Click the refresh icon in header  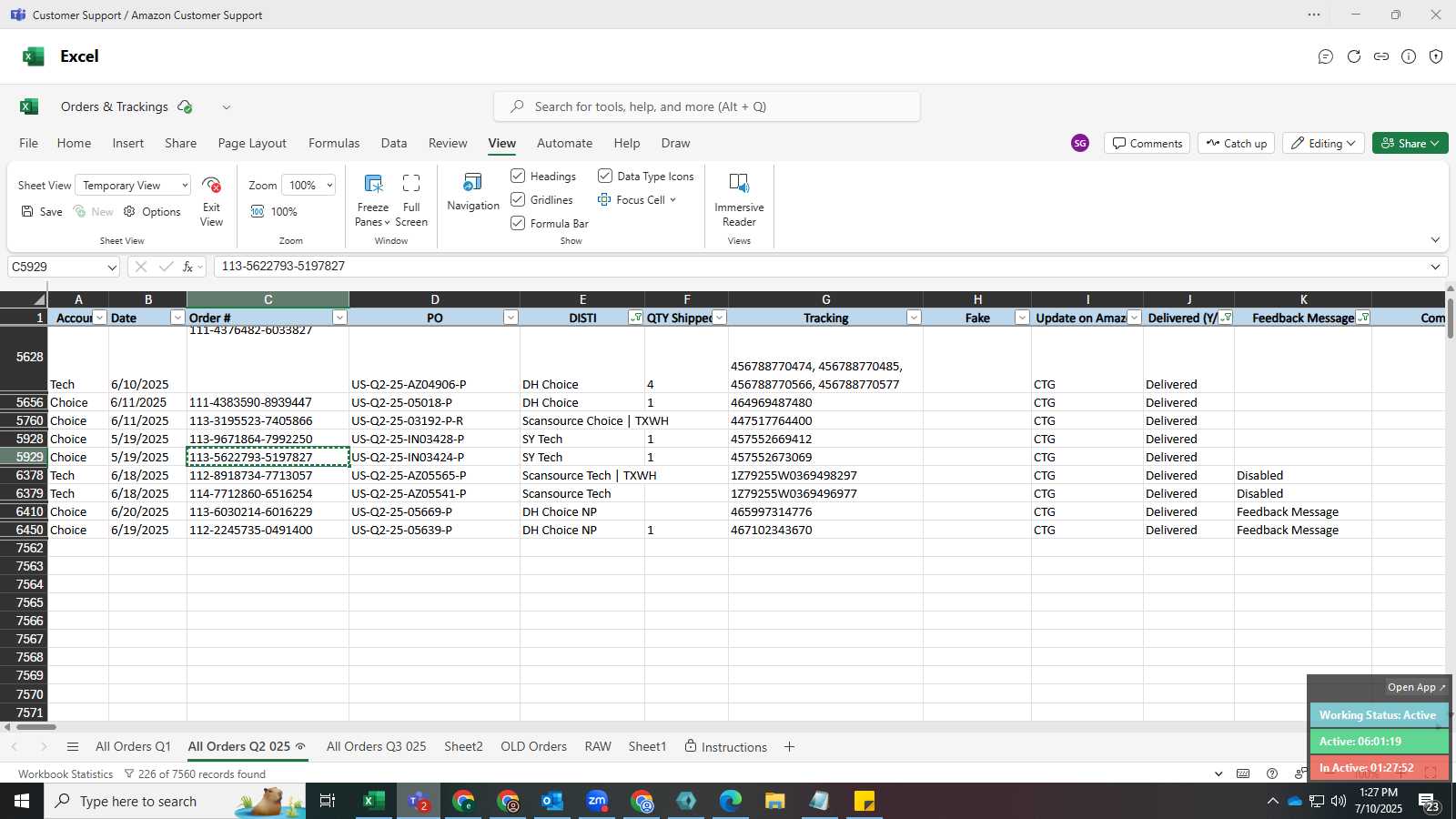click(x=1354, y=56)
